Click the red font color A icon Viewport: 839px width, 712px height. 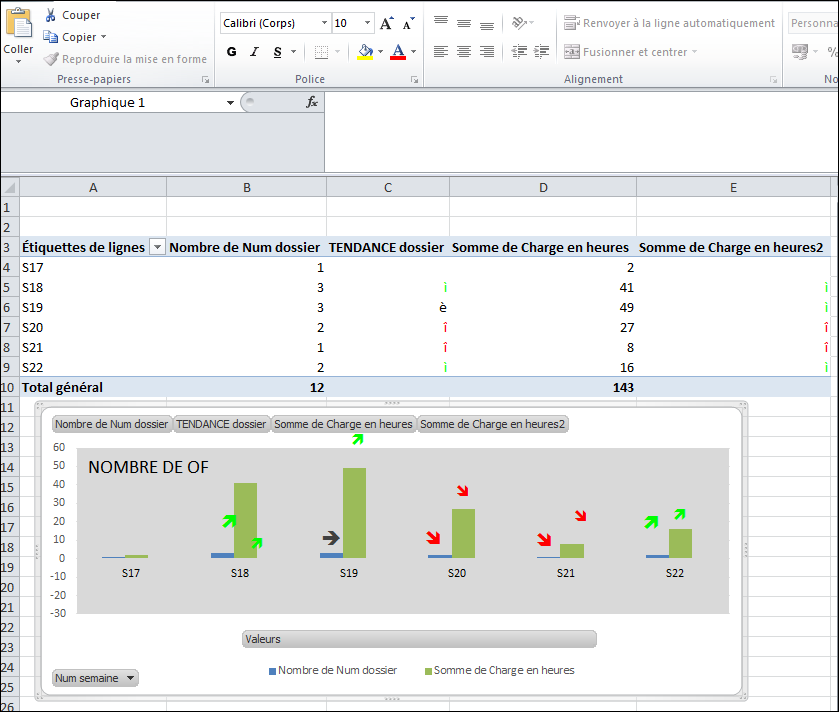click(x=397, y=50)
